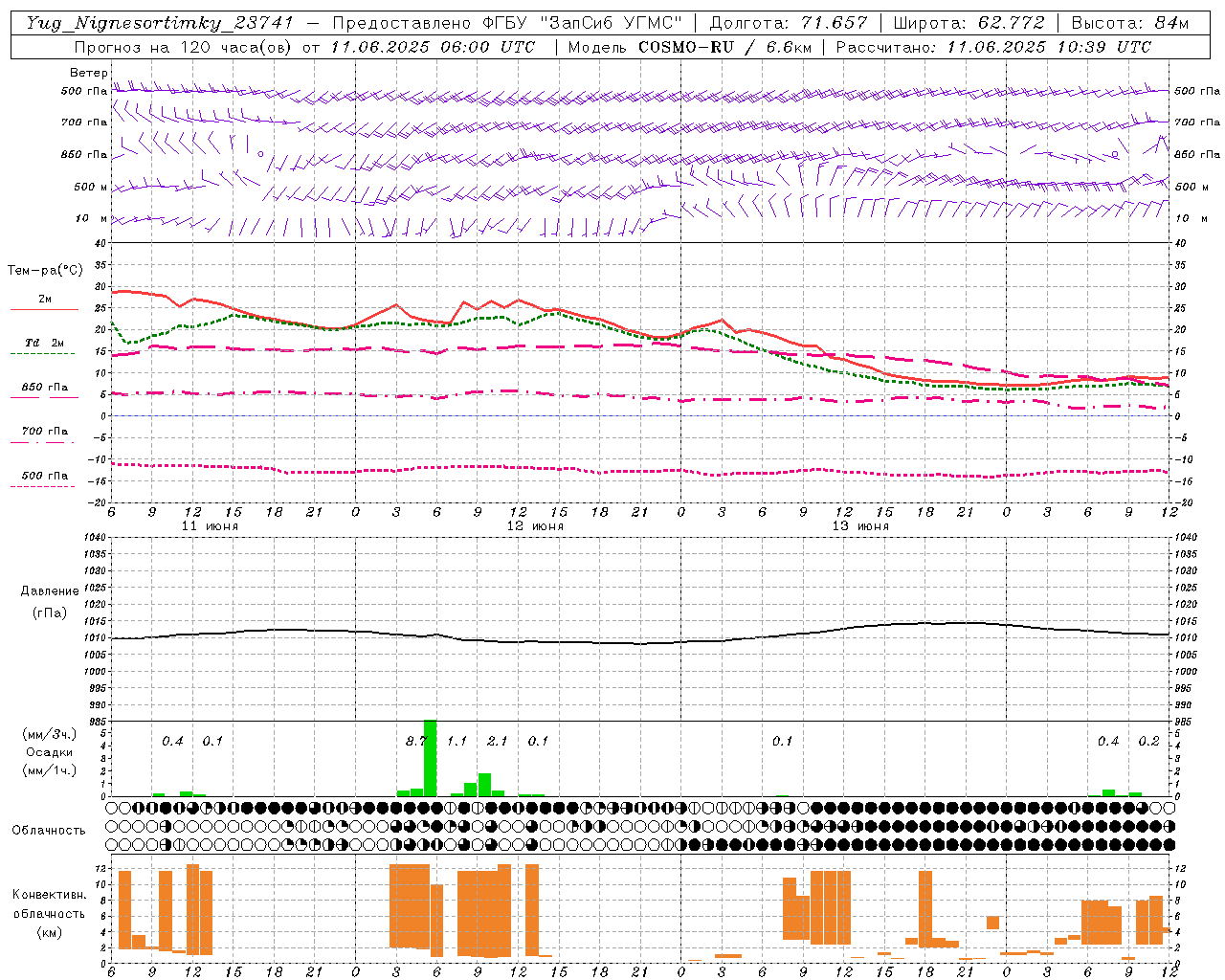This screenshot has height=980, width=1225.
Task: Click the Осадки precipitation label
Action: coord(49,752)
